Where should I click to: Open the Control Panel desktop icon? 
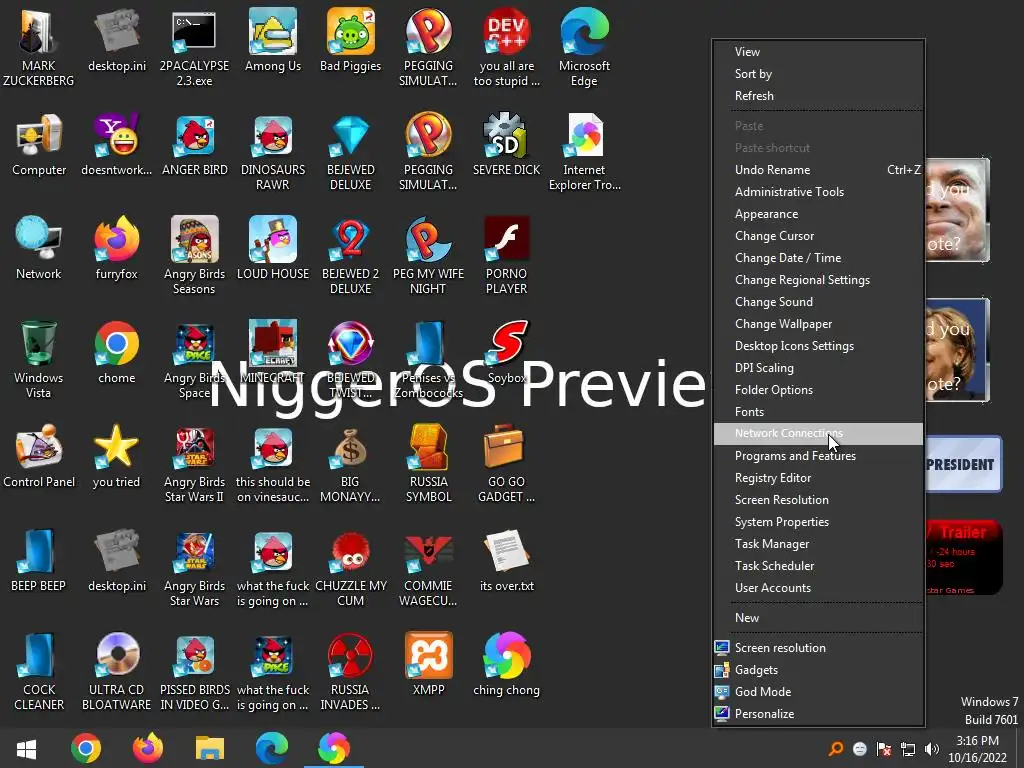click(39, 456)
